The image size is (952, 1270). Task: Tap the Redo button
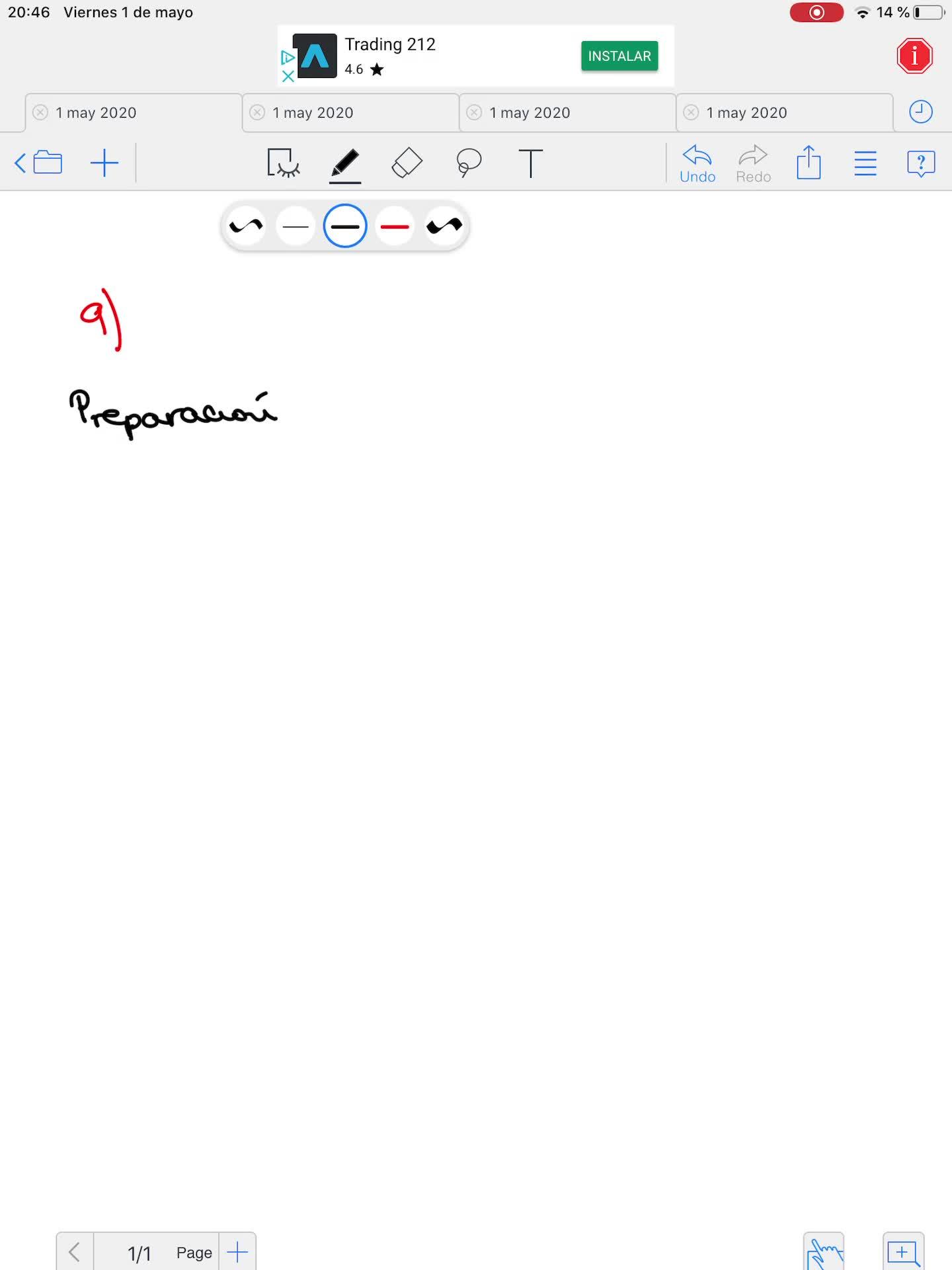point(754,164)
